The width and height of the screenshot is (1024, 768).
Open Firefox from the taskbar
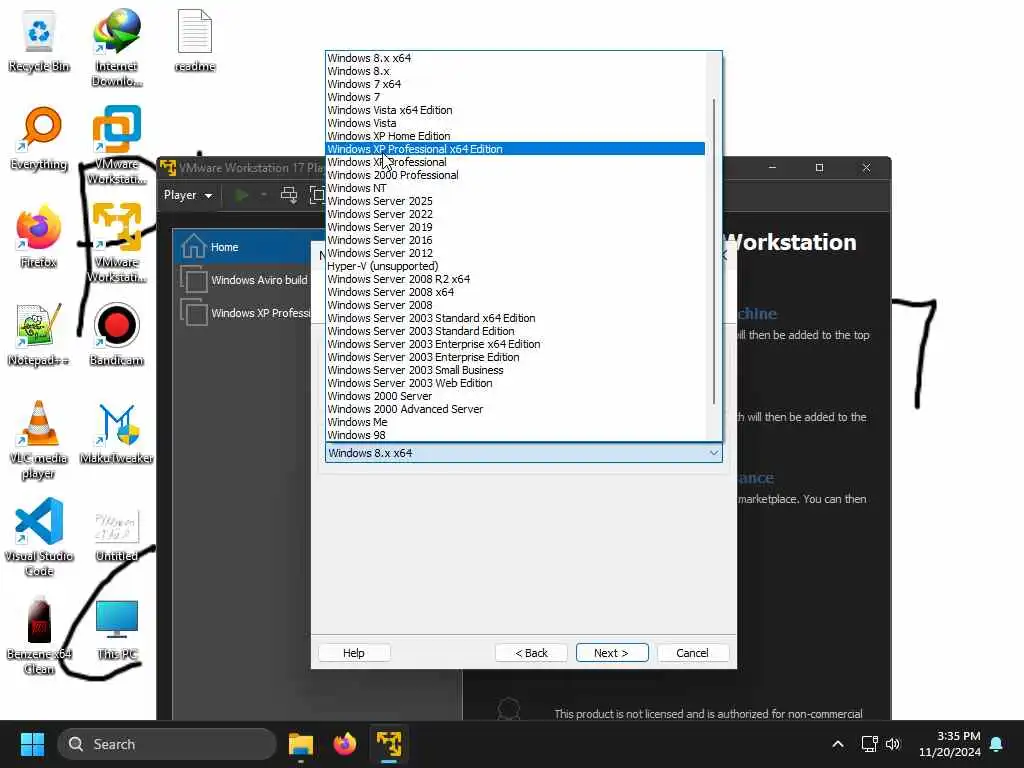click(345, 744)
